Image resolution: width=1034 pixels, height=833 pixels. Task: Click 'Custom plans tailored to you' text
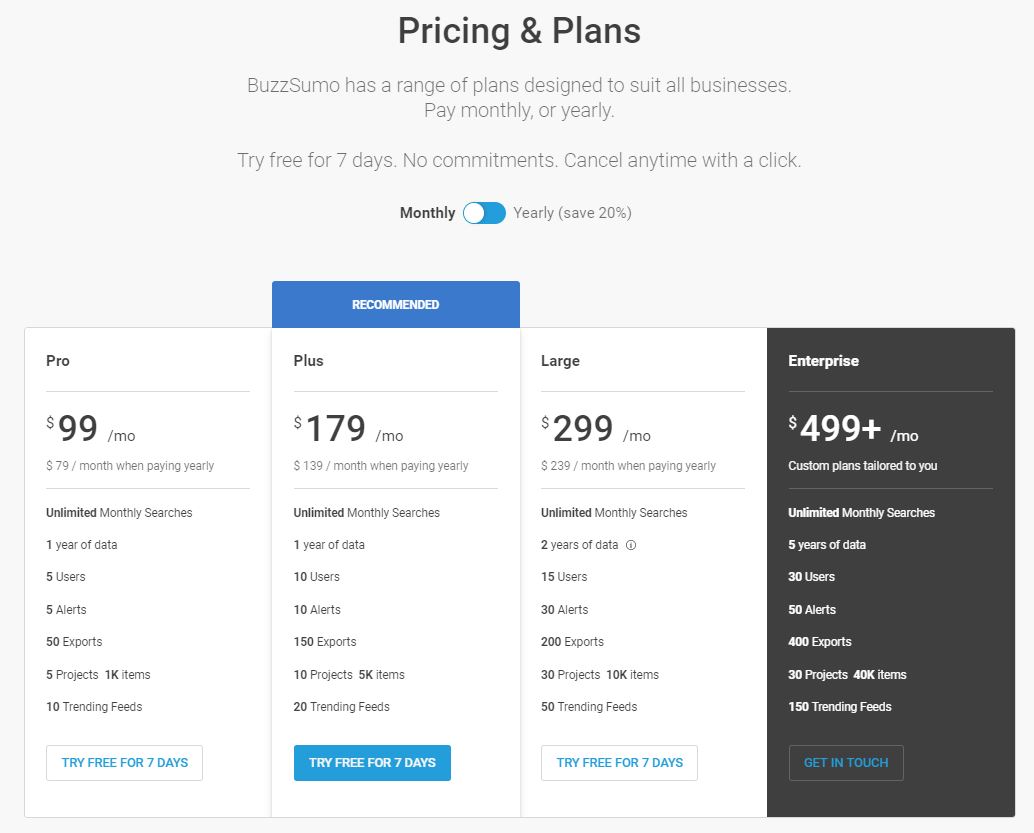863,466
